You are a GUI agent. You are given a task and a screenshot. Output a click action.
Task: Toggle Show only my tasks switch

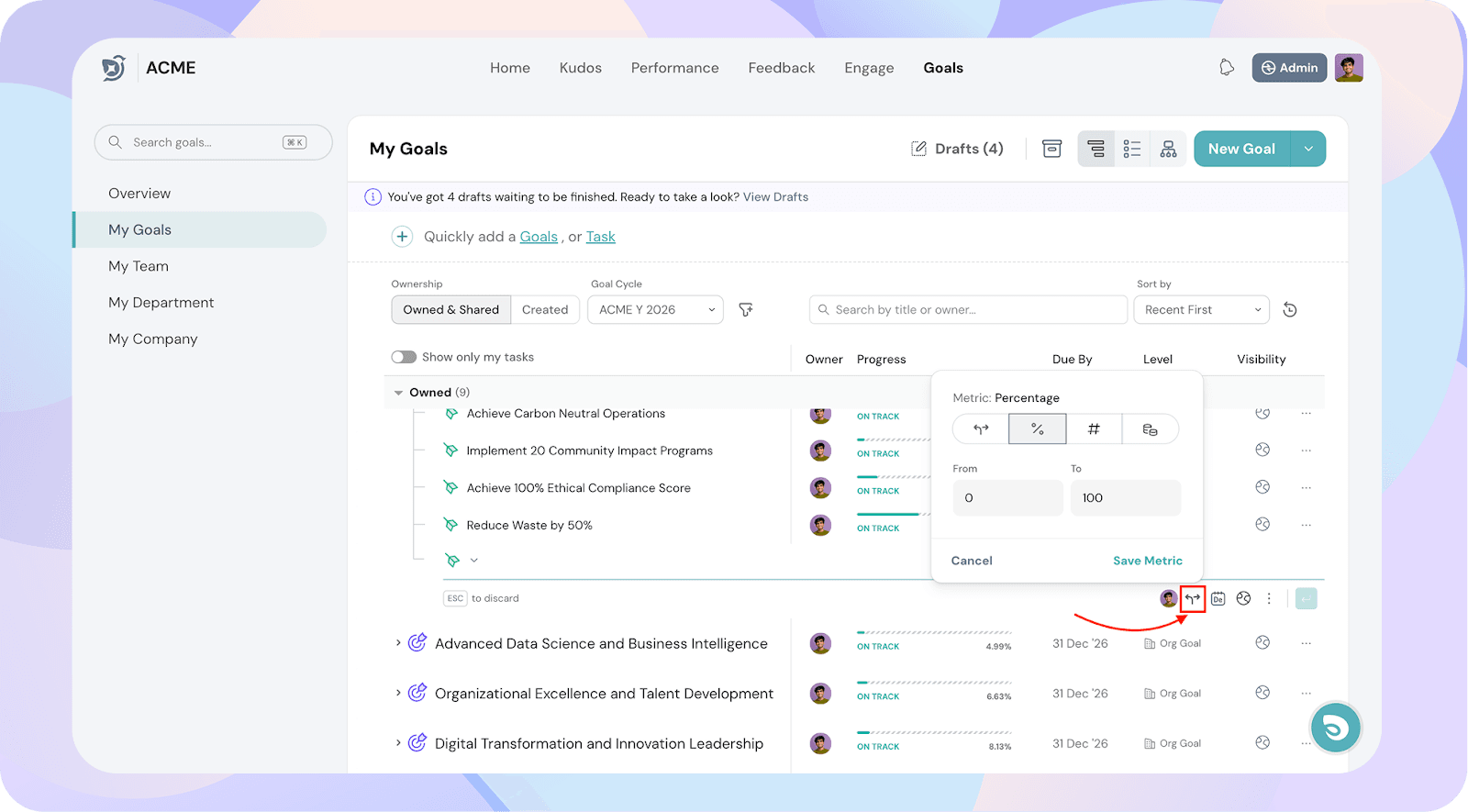404,357
